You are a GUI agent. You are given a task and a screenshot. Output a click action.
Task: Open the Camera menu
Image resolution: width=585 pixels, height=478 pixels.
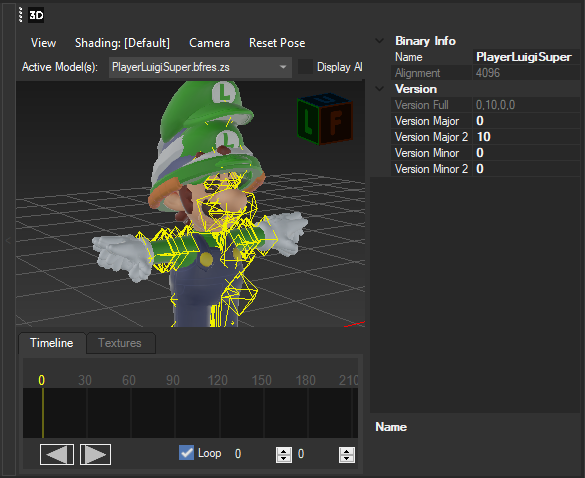tap(209, 43)
